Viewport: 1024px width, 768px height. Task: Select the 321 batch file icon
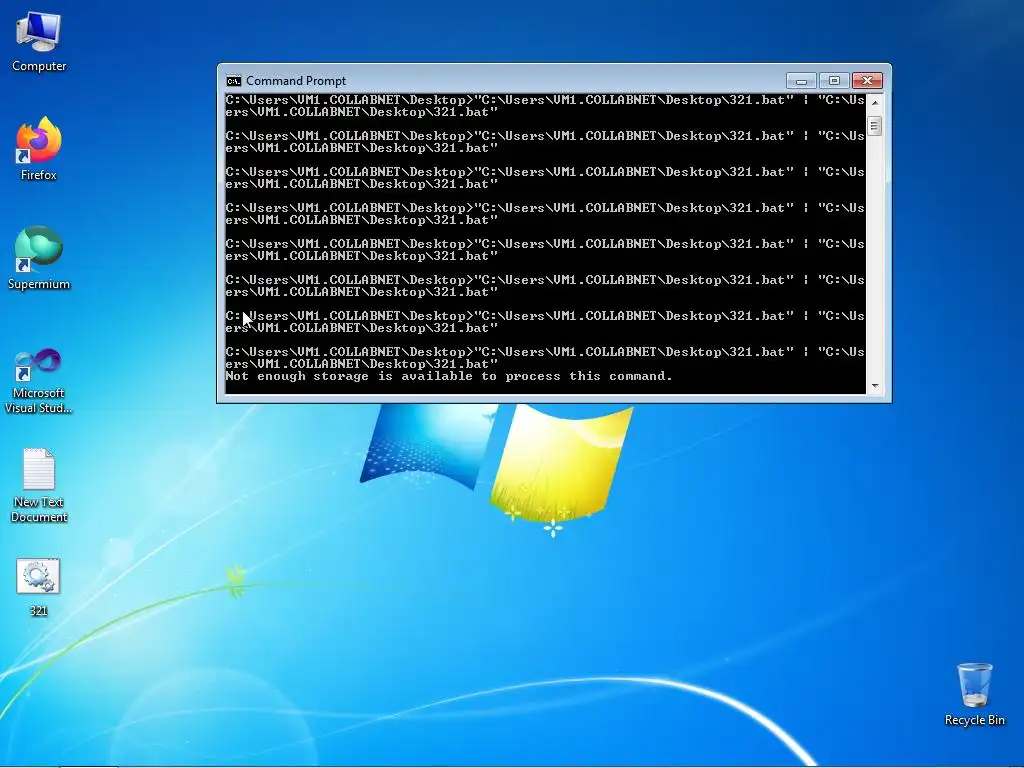tap(39, 586)
